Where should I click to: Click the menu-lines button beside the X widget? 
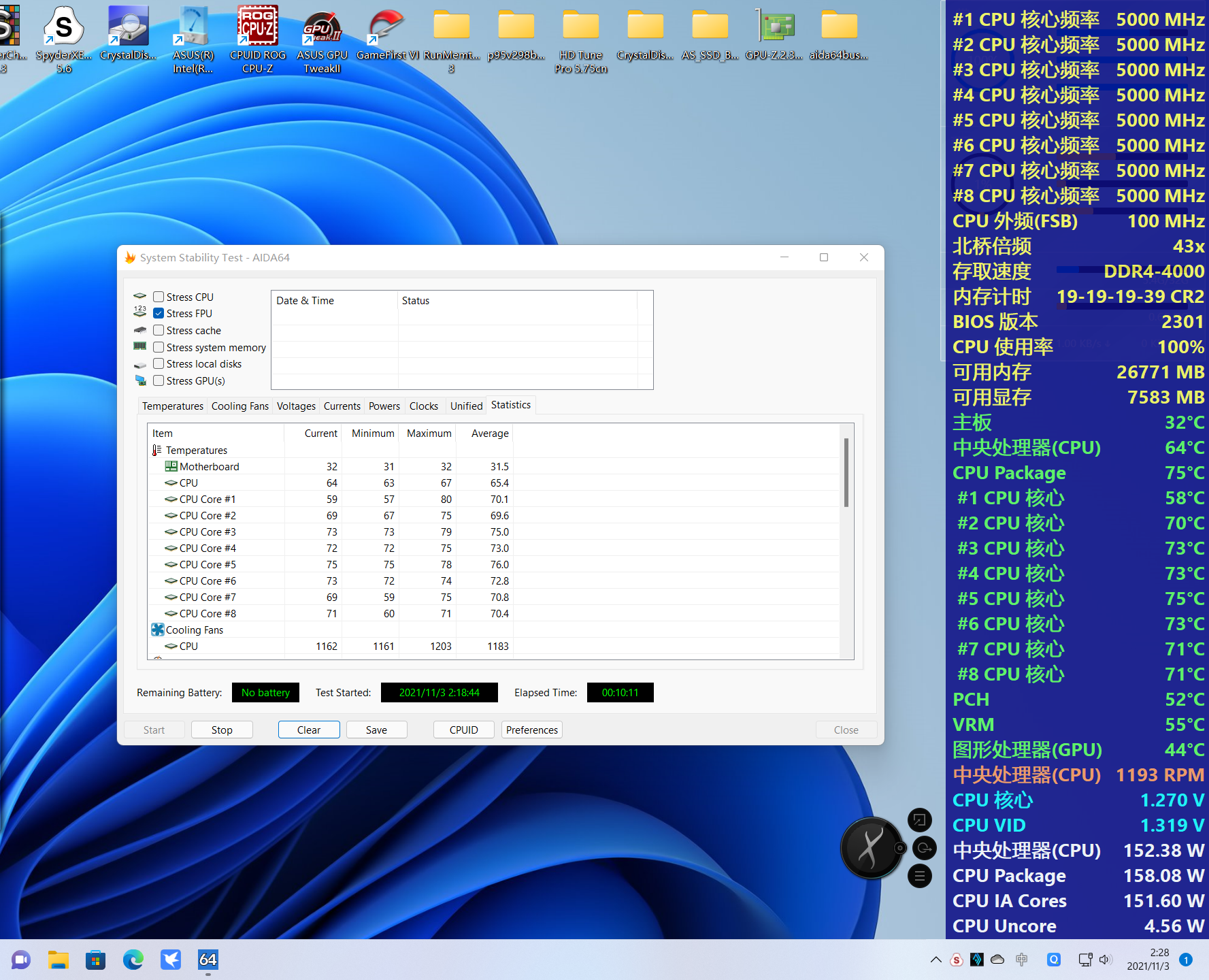(920, 876)
